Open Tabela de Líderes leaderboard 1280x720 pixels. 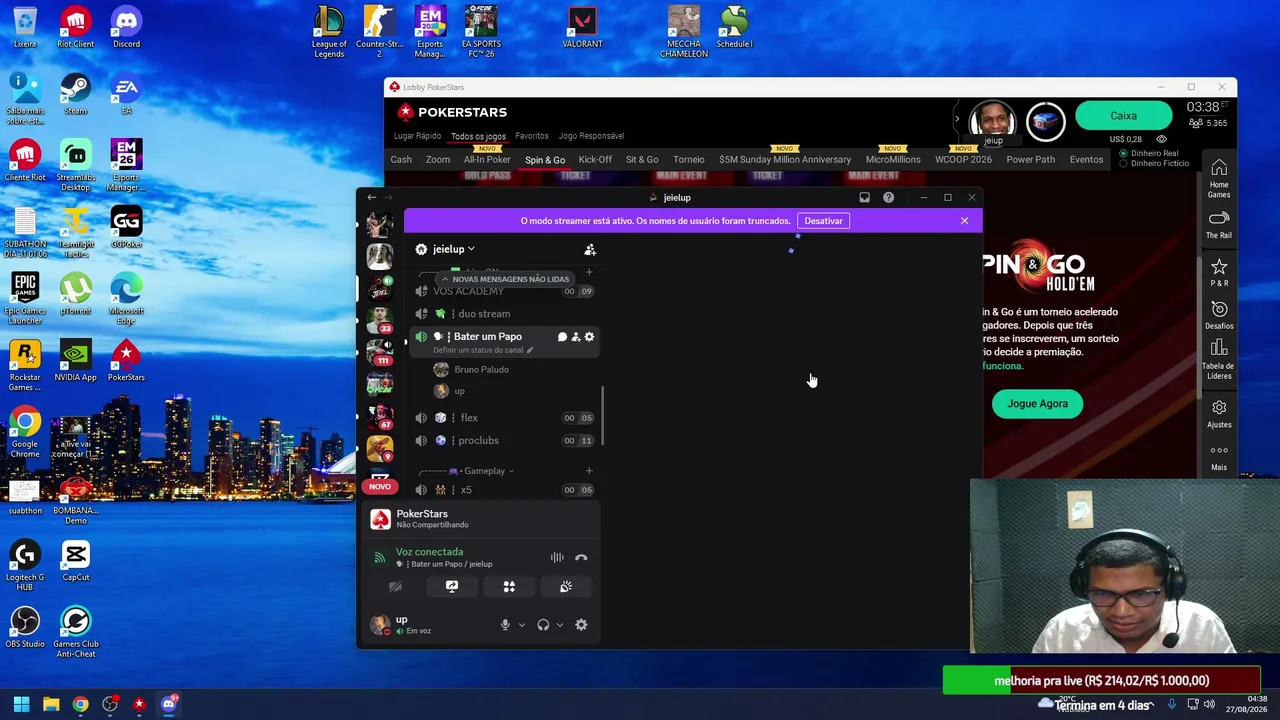(1219, 360)
